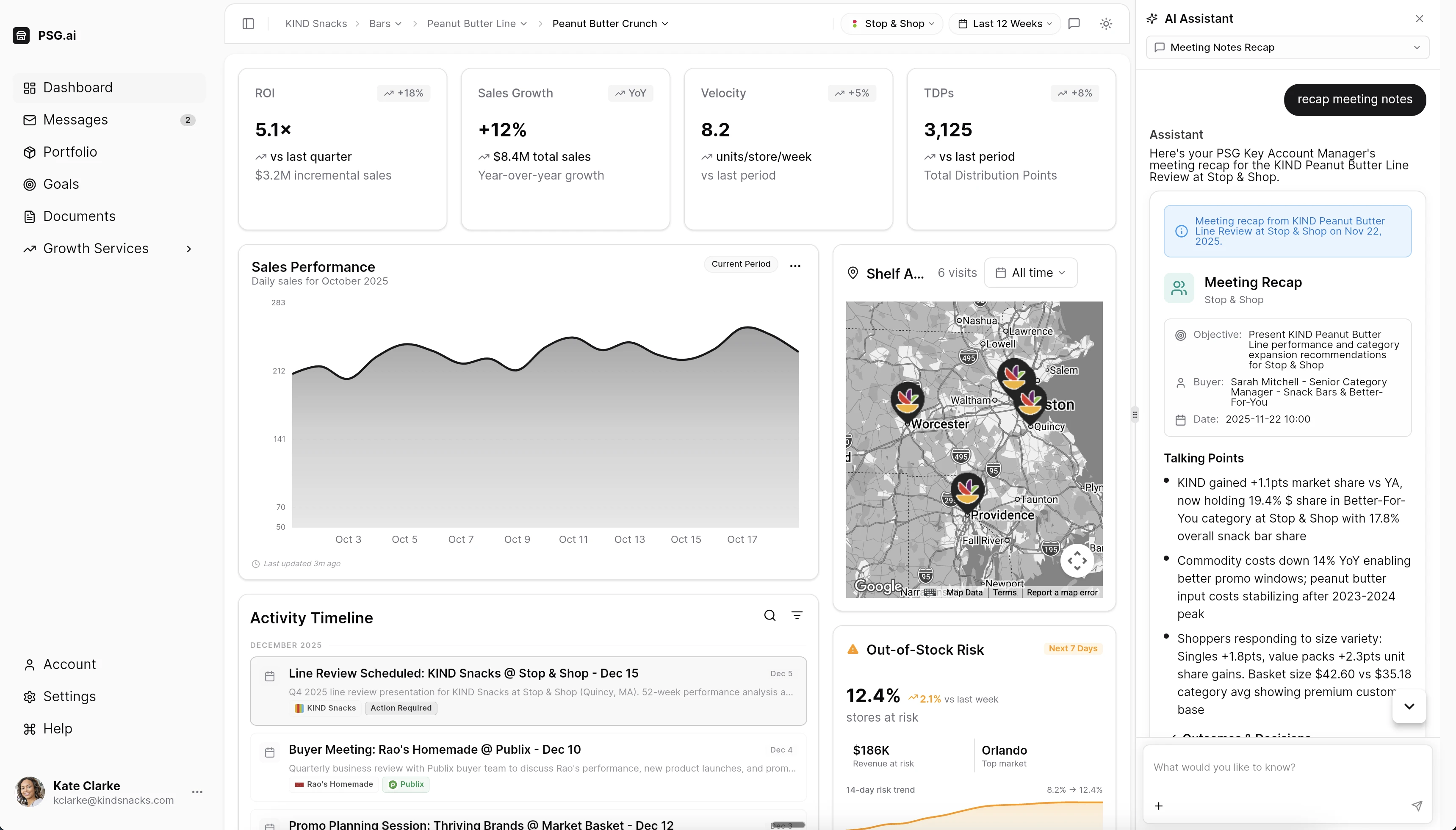1456x830 pixels.
Task: Open the Activity Timeline filter
Action: (x=797, y=615)
